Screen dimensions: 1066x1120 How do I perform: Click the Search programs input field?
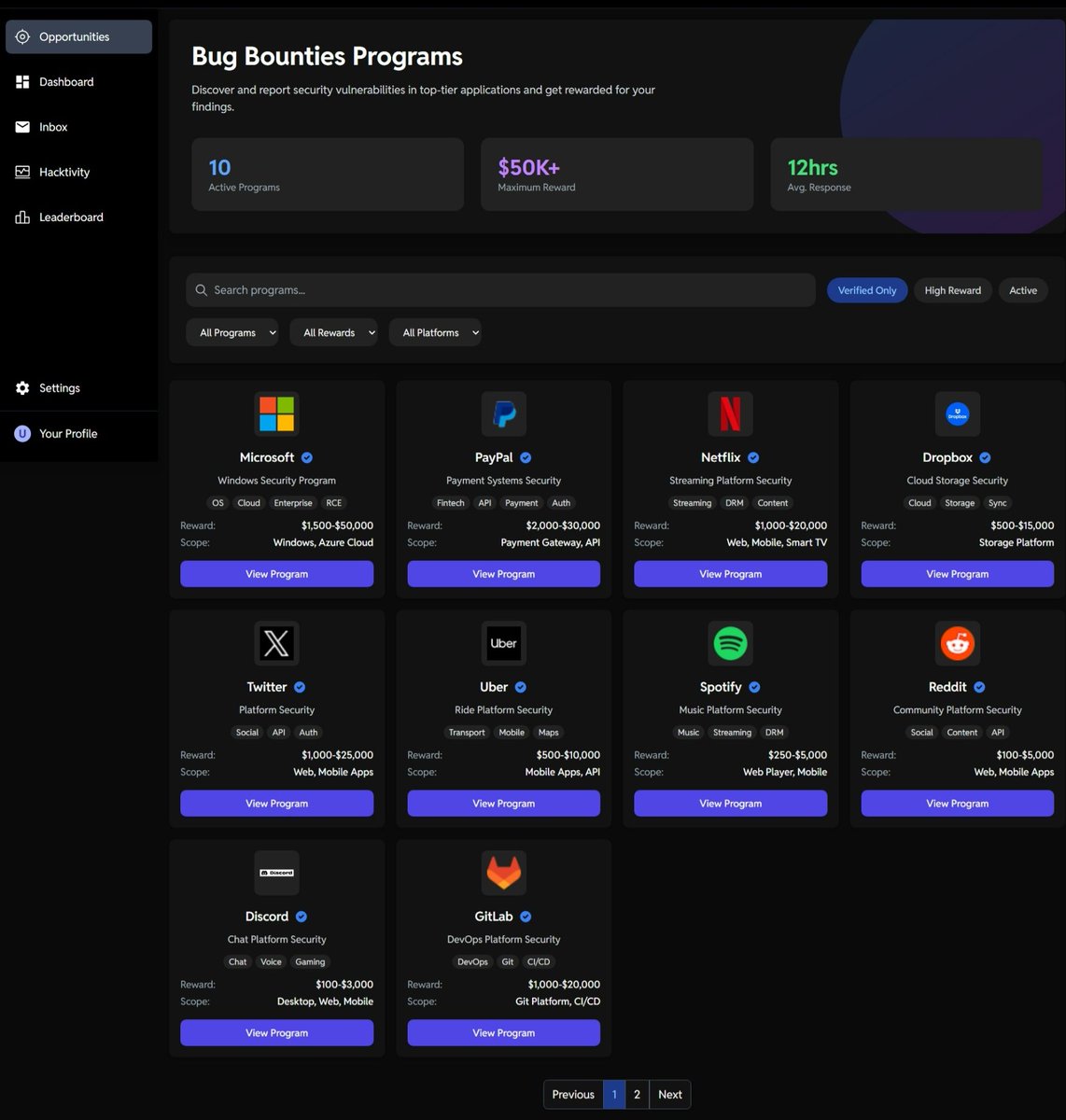pos(500,290)
